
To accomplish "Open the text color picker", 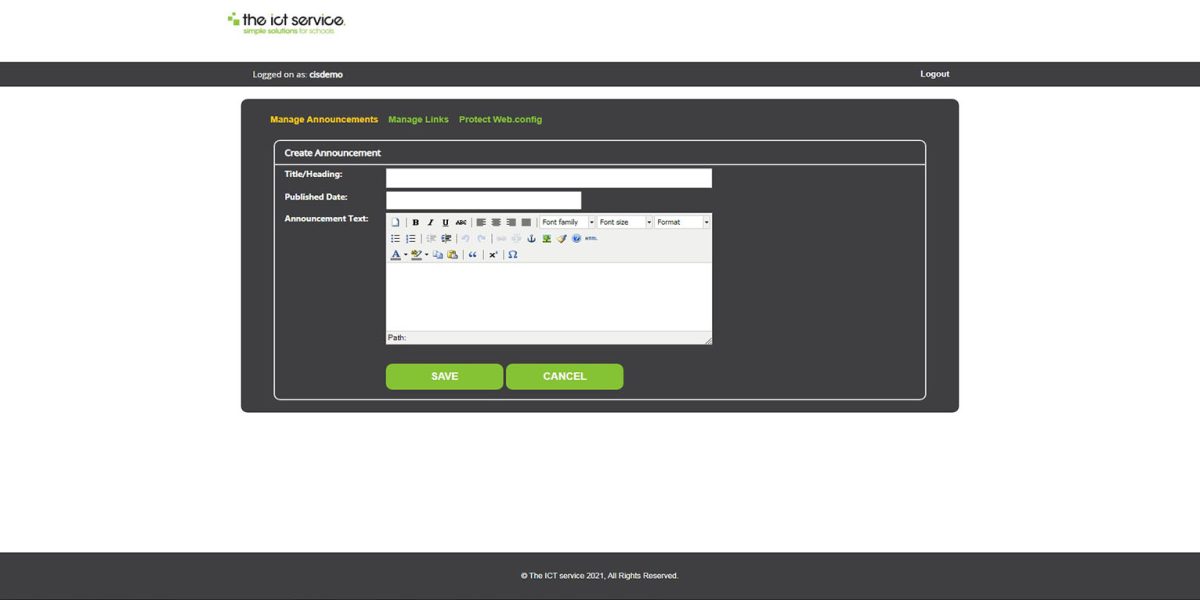I will pos(395,256).
